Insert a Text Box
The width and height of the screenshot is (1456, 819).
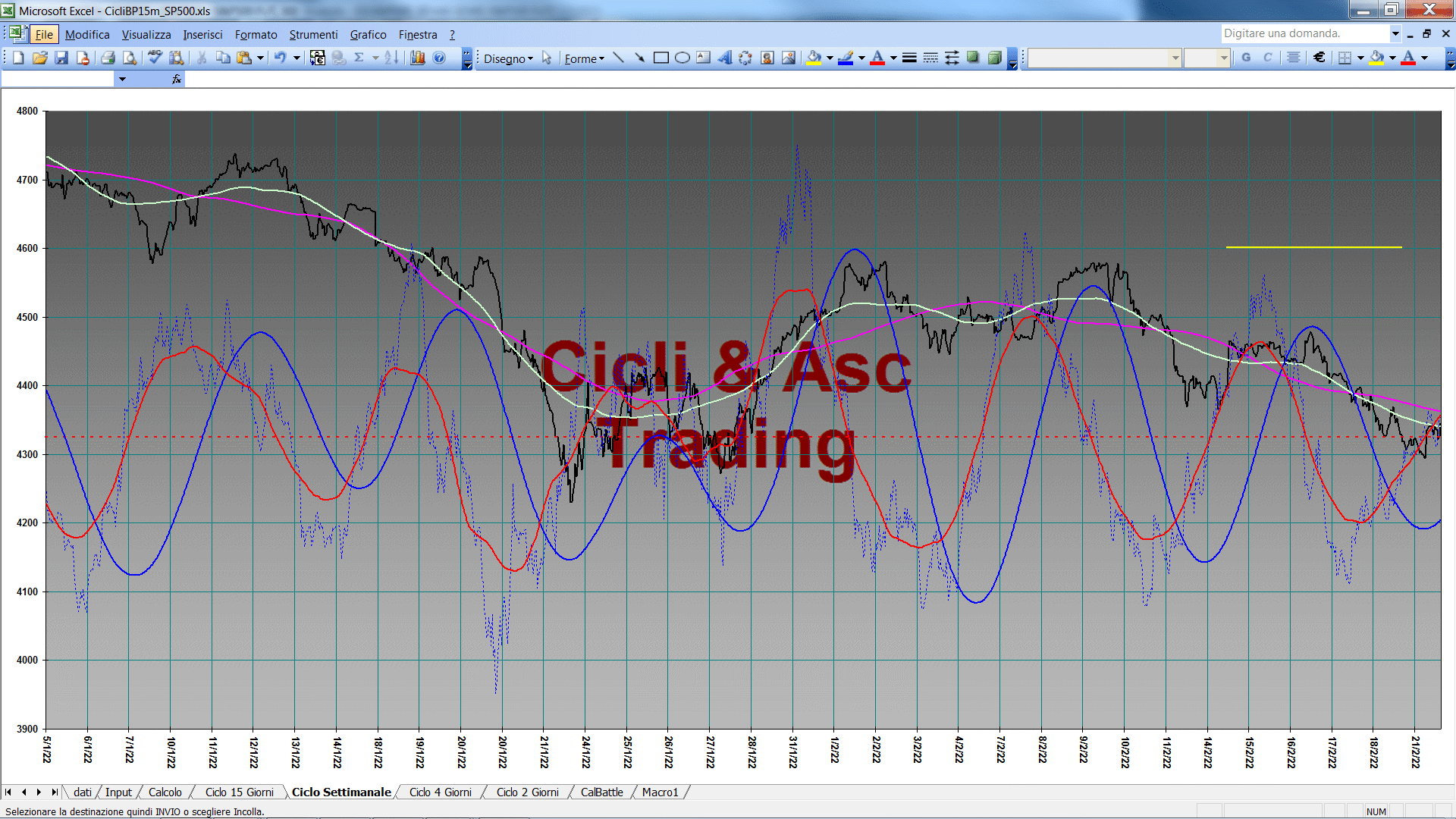(704, 58)
